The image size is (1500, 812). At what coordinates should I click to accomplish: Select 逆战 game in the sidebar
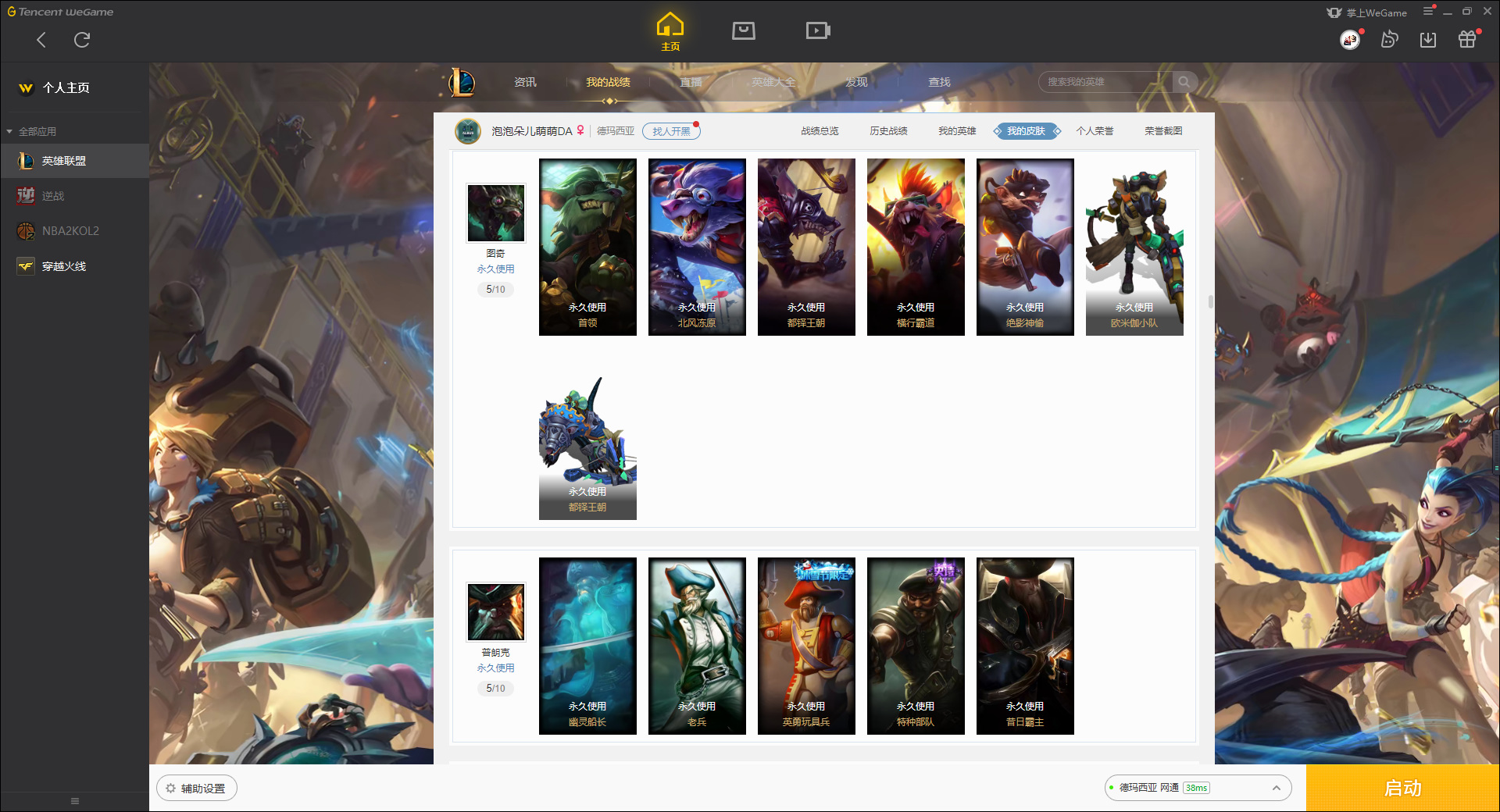[x=74, y=196]
